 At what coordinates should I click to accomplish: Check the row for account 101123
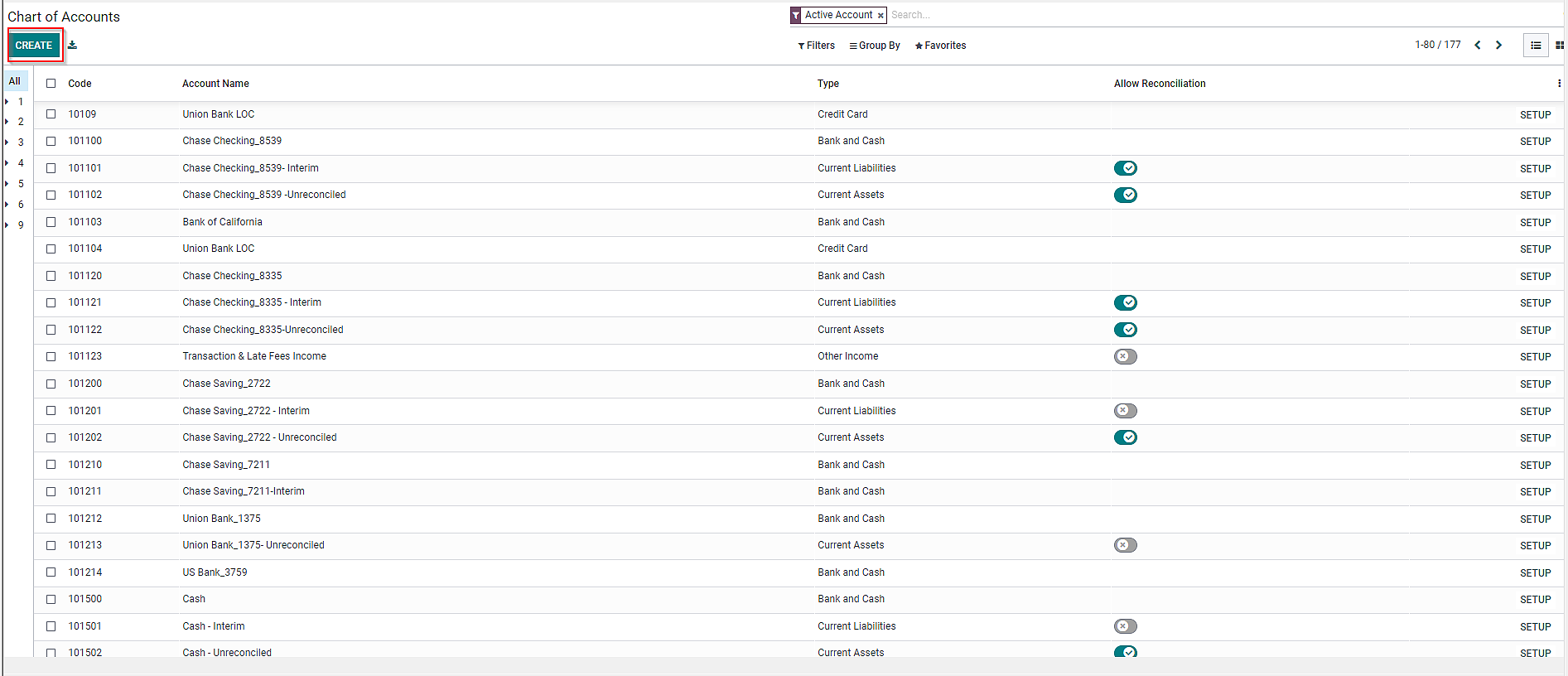[x=51, y=356]
